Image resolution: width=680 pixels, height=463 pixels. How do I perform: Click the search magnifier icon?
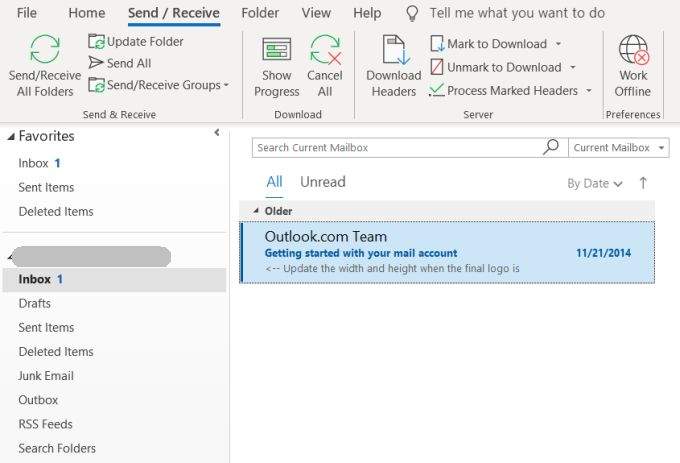point(551,147)
